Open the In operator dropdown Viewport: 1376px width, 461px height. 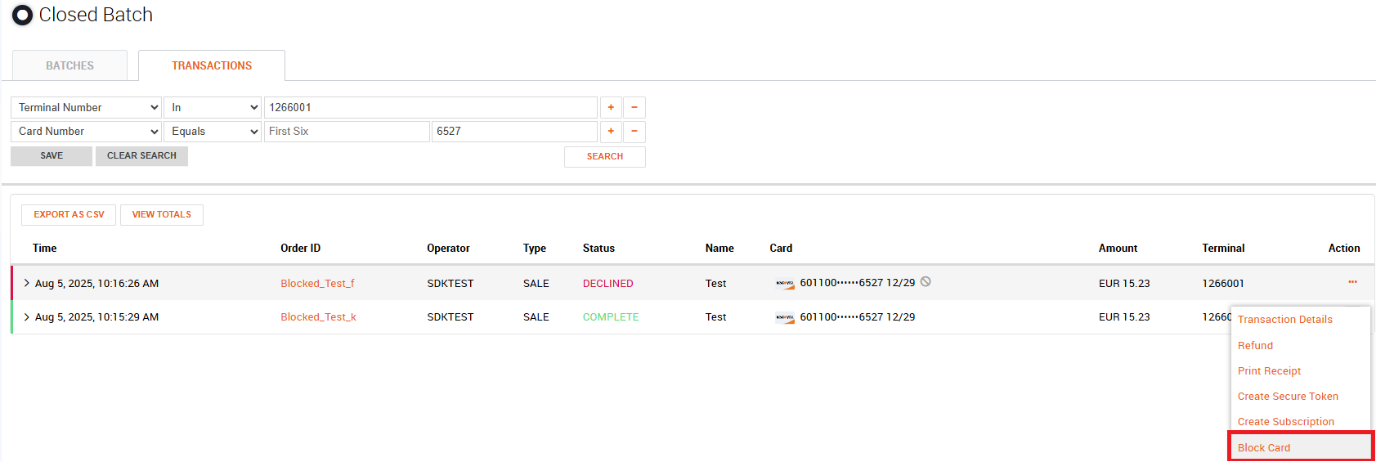pos(212,107)
